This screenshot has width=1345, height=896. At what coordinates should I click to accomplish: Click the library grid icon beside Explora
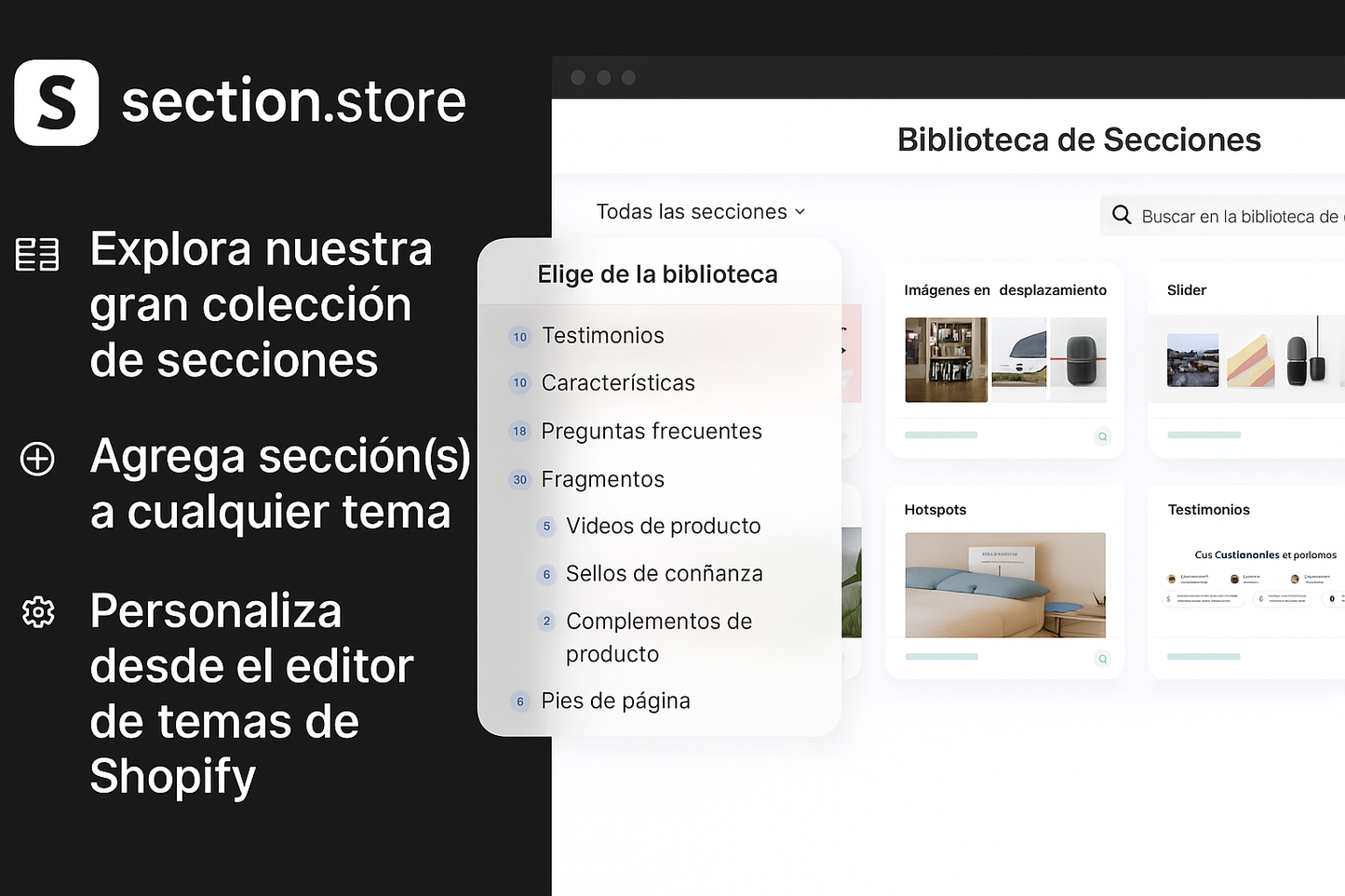click(x=37, y=254)
